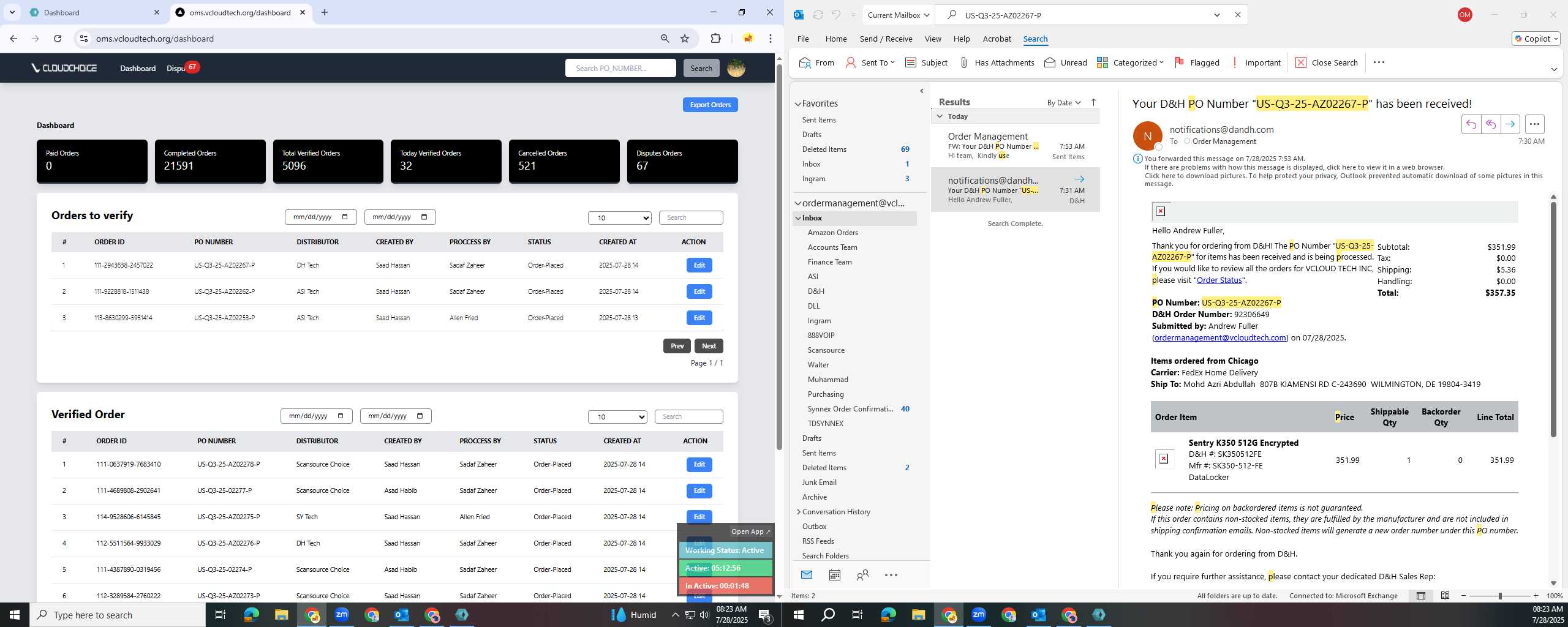The image size is (1568, 627).
Task: Open Sent To filter dropdown
Action: tap(870, 62)
